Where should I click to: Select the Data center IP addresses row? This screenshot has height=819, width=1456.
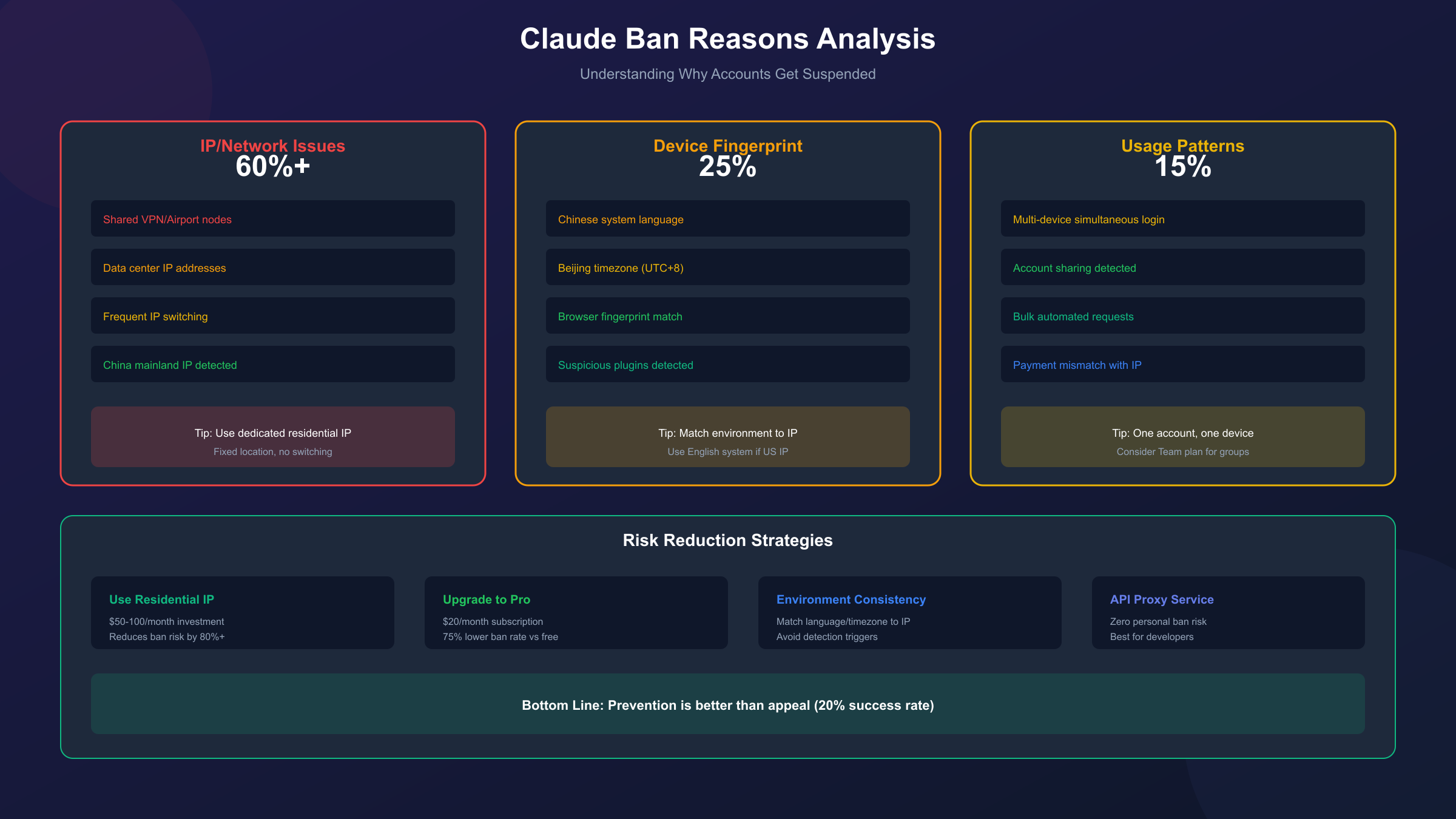272,268
